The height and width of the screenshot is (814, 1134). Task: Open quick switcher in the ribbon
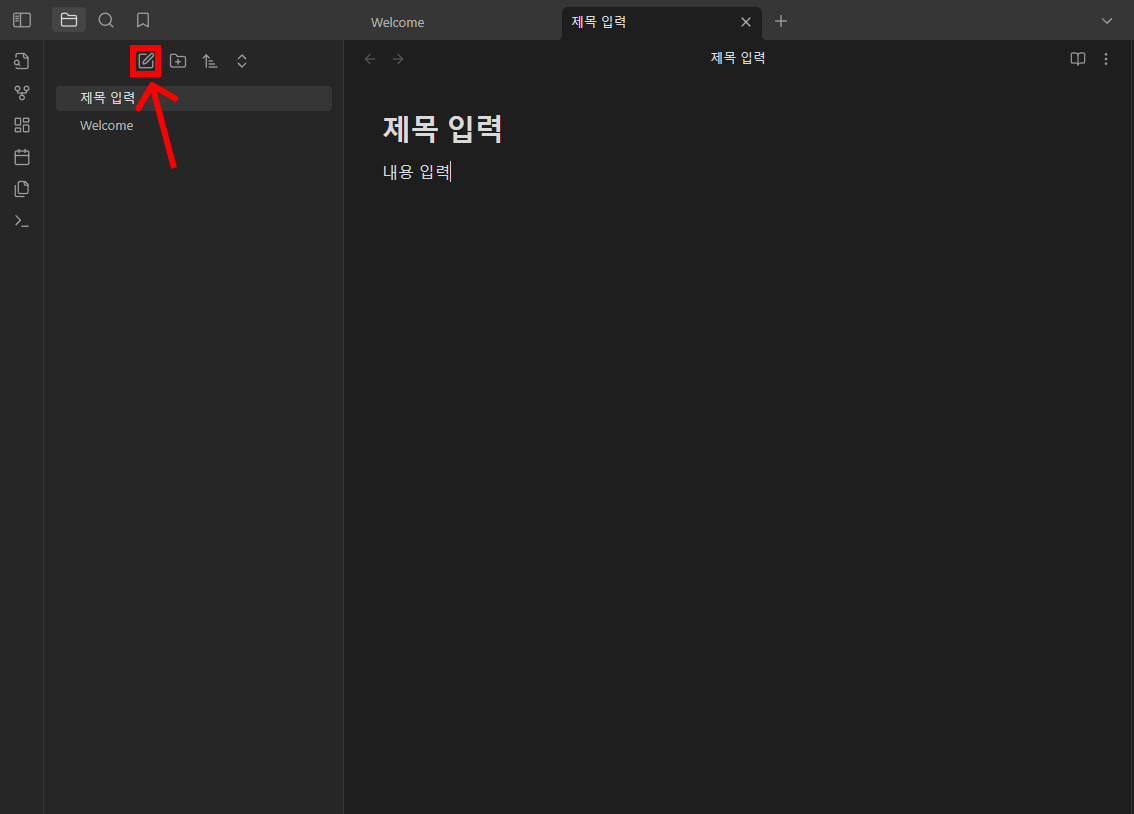(x=22, y=61)
